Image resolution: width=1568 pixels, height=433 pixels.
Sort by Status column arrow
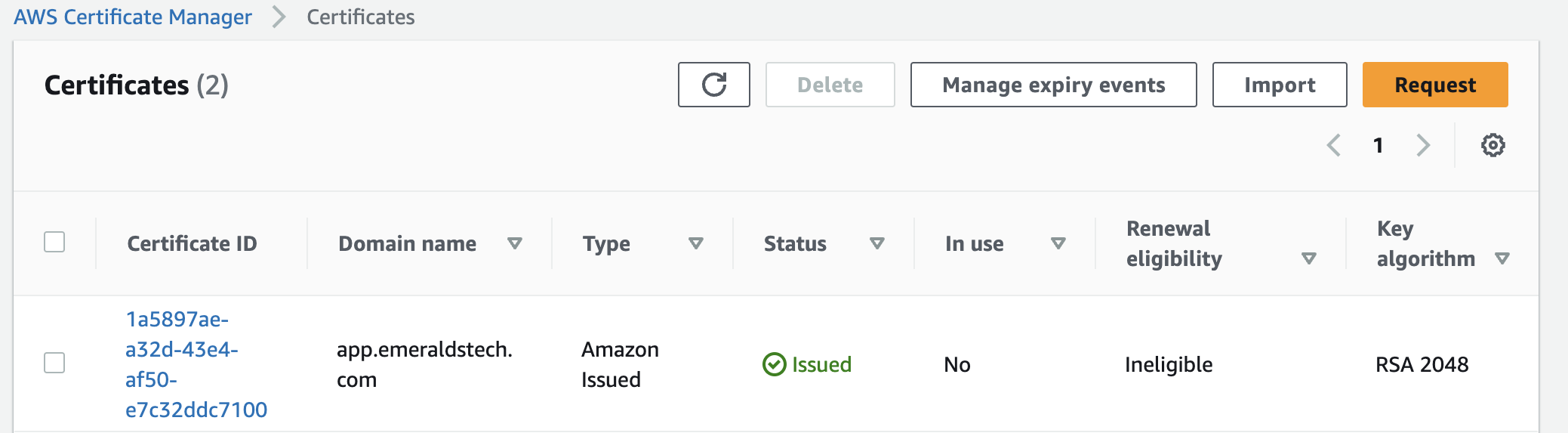click(x=876, y=243)
